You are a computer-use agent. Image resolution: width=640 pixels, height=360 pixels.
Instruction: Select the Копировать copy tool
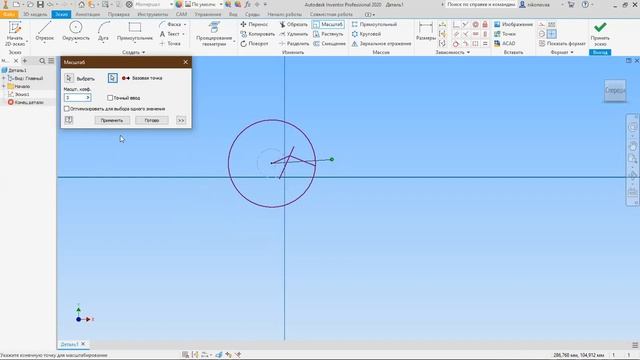[x=258, y=34]
